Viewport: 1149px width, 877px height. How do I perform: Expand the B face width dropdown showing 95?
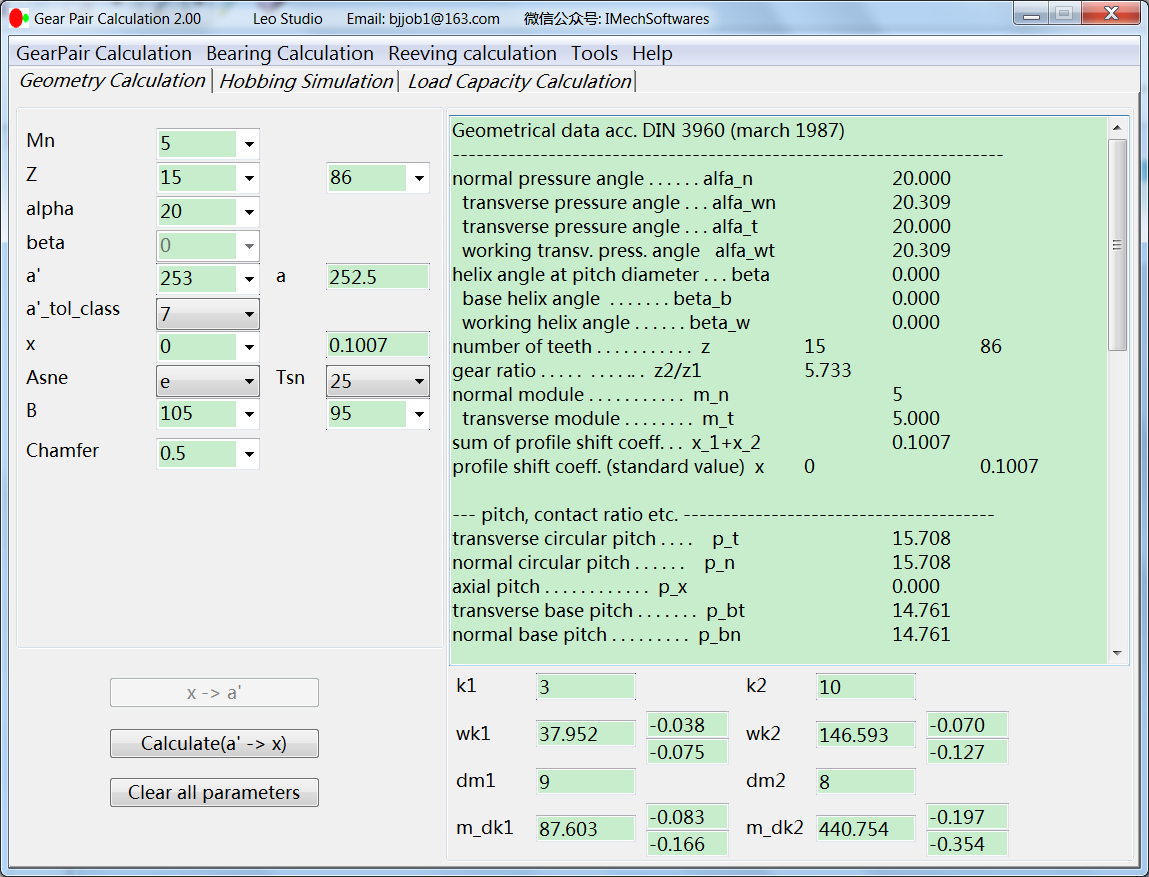point(419,414)
